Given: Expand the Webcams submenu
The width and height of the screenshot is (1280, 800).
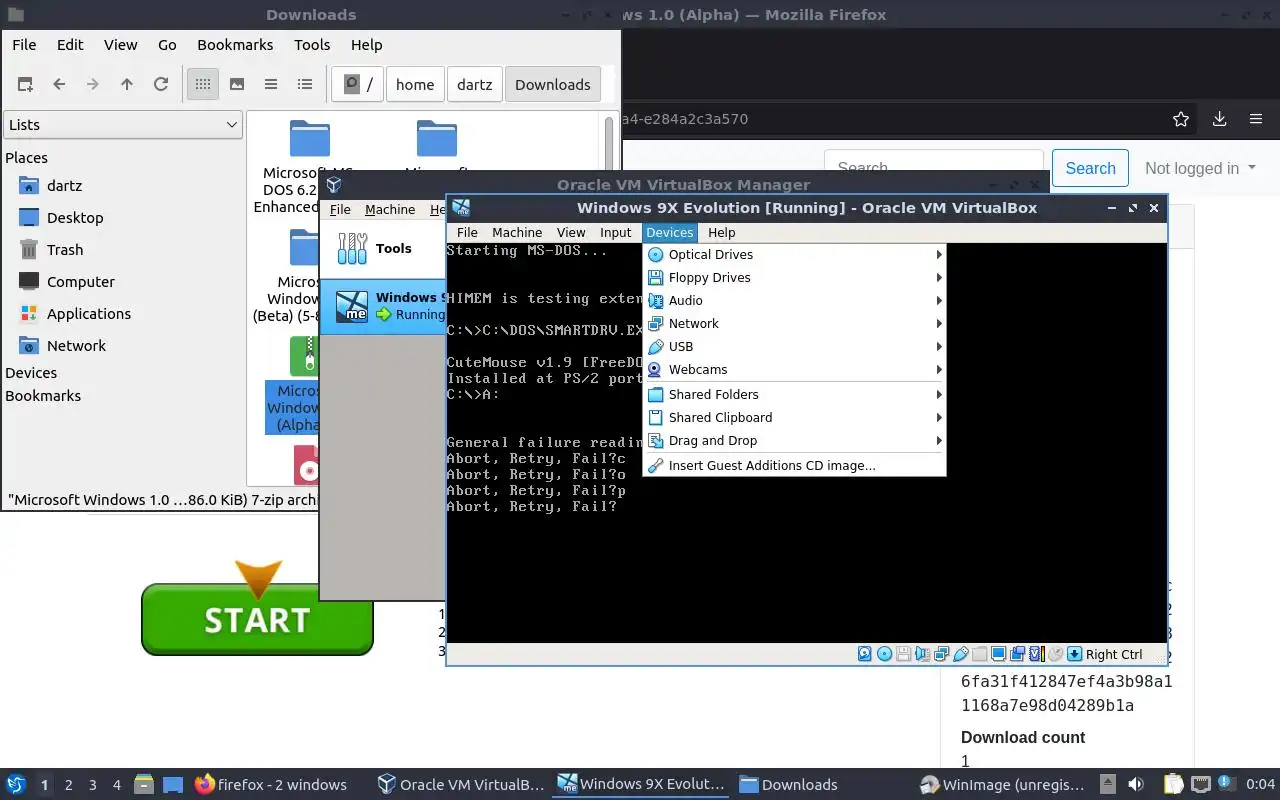Looking at the screenshot, I should 794,370.
